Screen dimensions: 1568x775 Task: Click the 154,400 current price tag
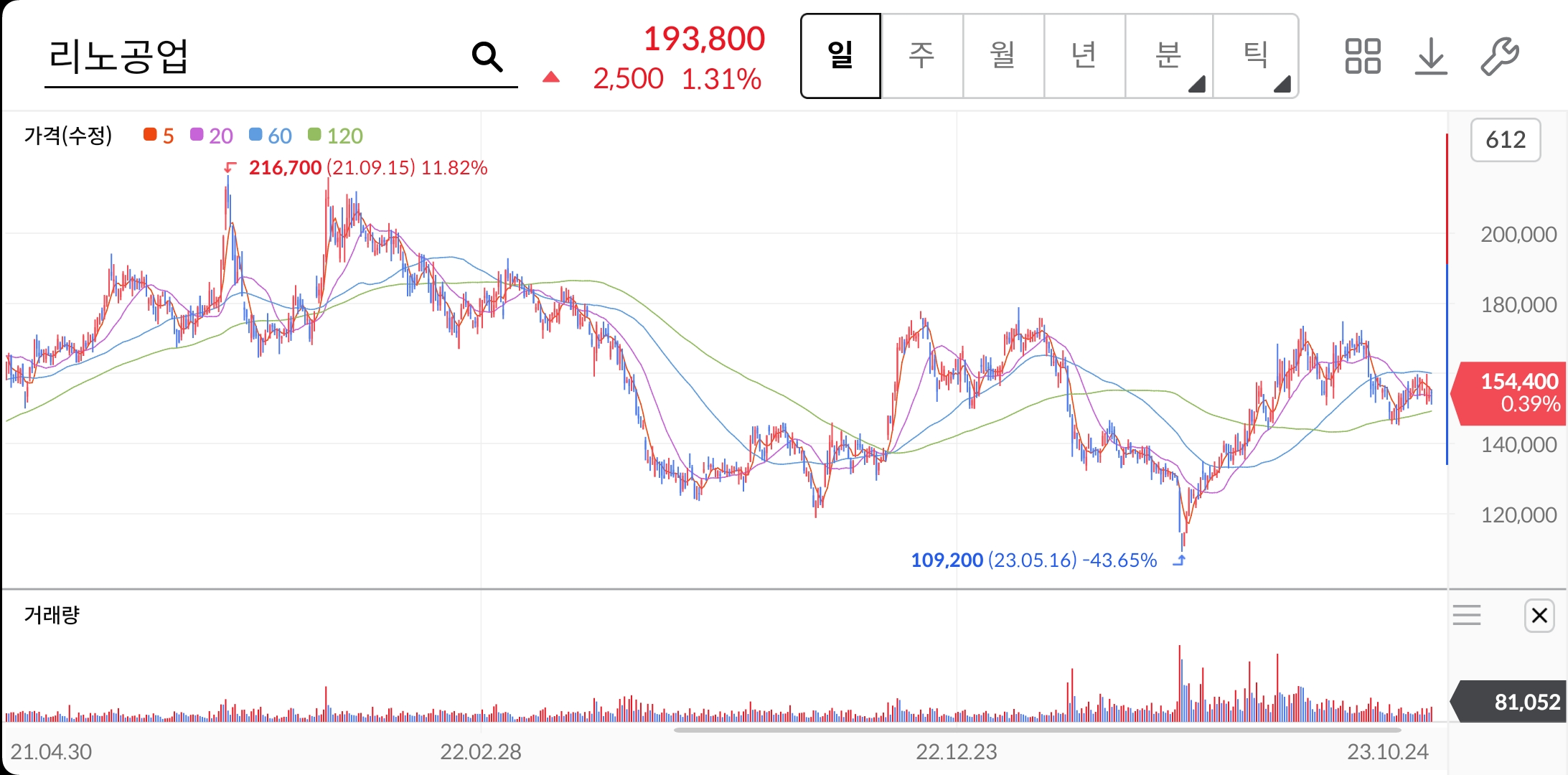tap(1515, 393)
